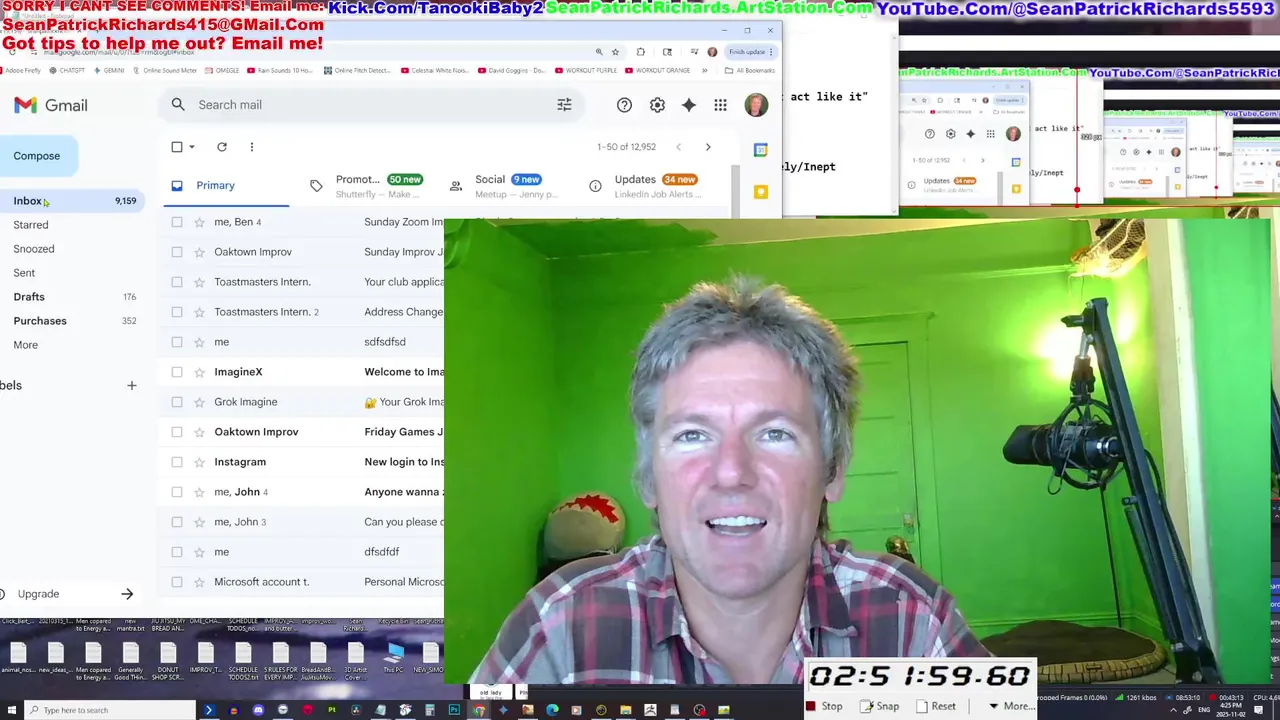Go to newer page arrow
The width and height of the screenshot is (1280, 720).
pyautogui.click(x=678, y=147)
